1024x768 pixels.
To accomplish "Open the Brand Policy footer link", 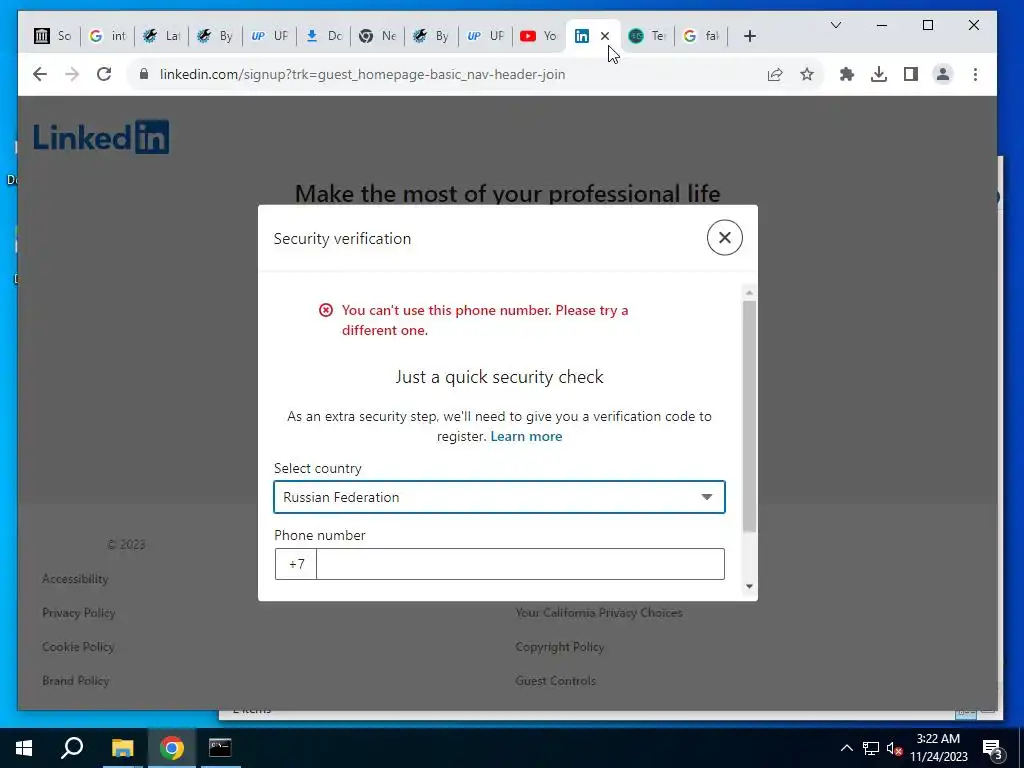I will click(75, 680).
